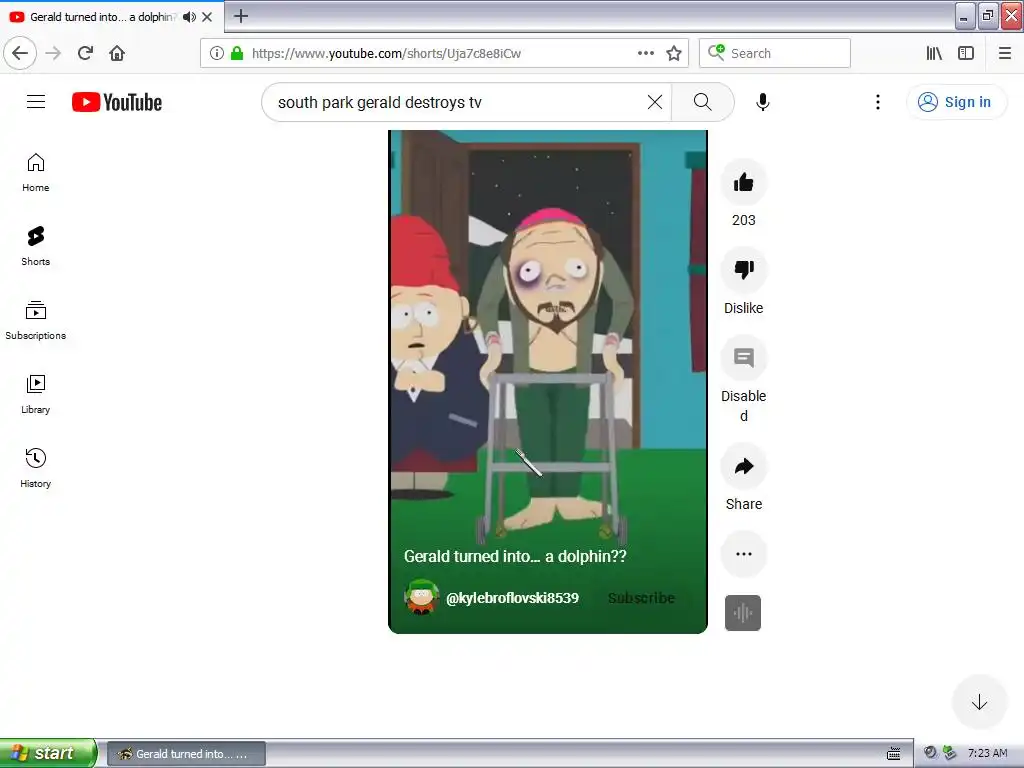The image size is (1024, 768).
Task: Open History in the sidebar
Action: click(36, 468)
